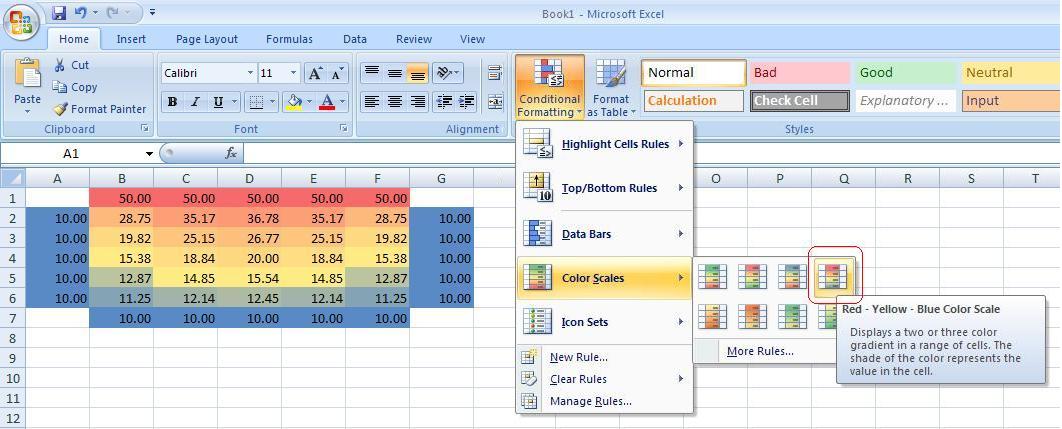Open the Icon Sets submenu
Image resolution: width=1062 pixels, height=429 pixels.
coord(604,322)
